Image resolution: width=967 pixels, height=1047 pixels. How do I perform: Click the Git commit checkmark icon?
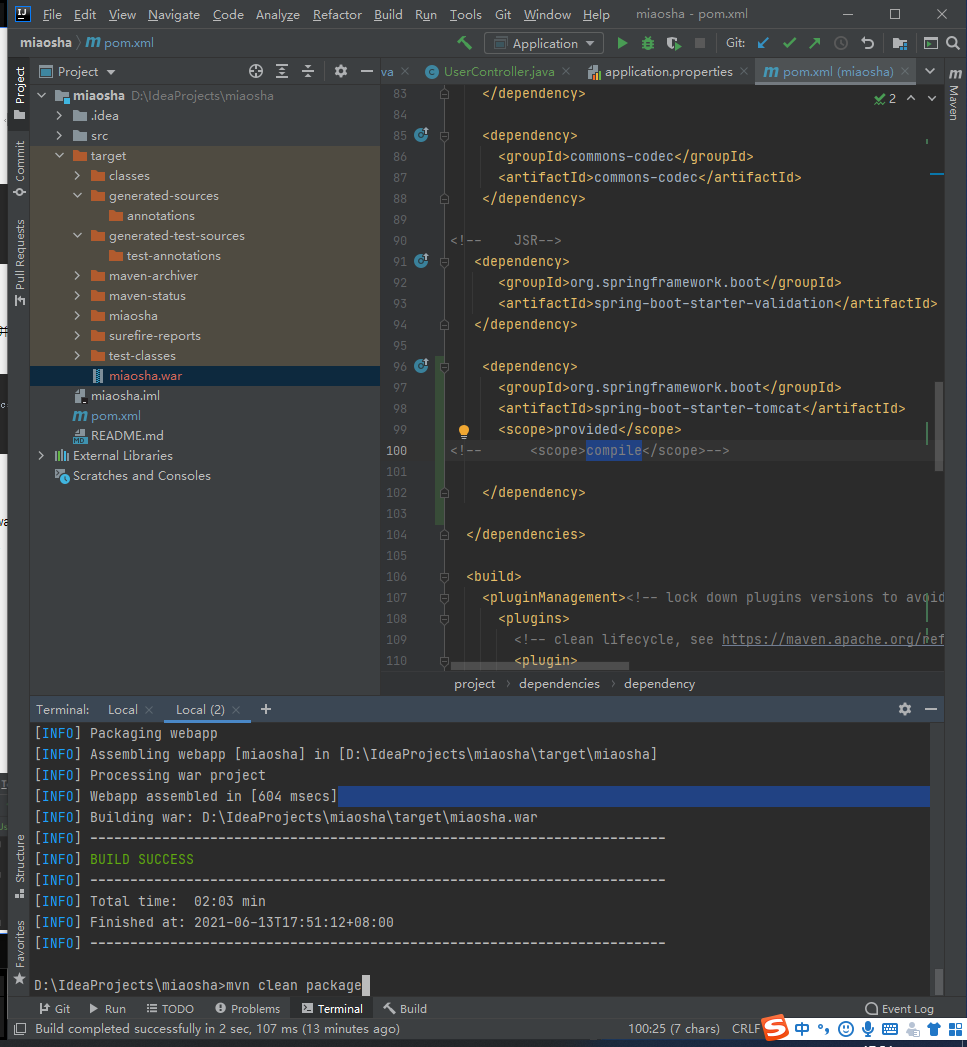coord(789,43)
